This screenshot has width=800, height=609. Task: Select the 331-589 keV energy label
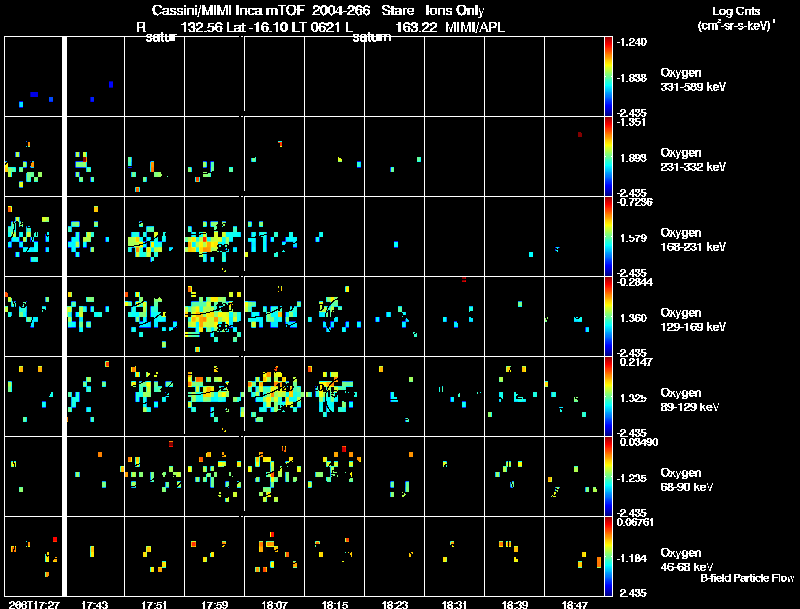pos(693,87)
